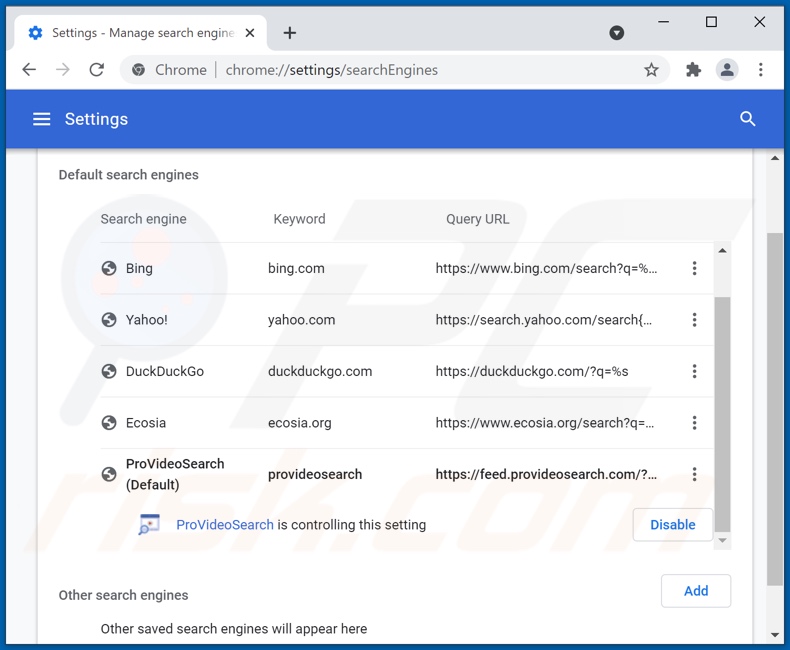Click the feed.provideosearch.com query URL
This screenshot has height=650, width=790.
coord(546,474)
